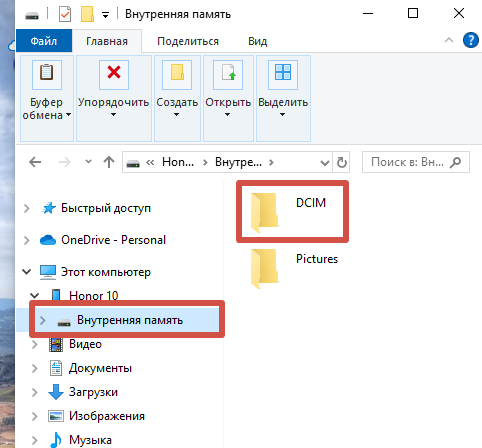The image size is (482, 448).
Task: Switch to the Поделиться ribbon tab
Action: click(188, 41)
